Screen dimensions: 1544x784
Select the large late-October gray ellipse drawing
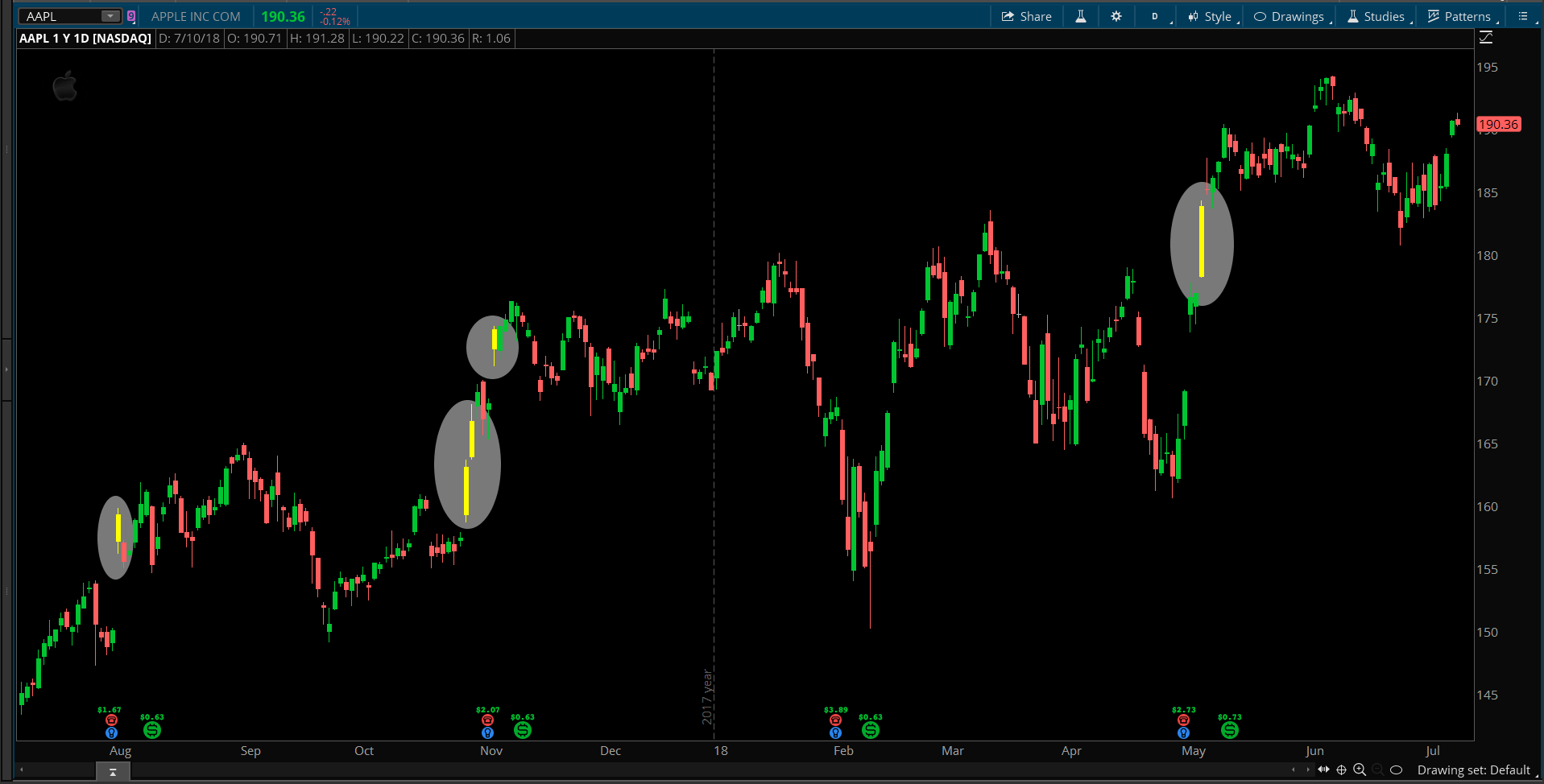(467, 464)
